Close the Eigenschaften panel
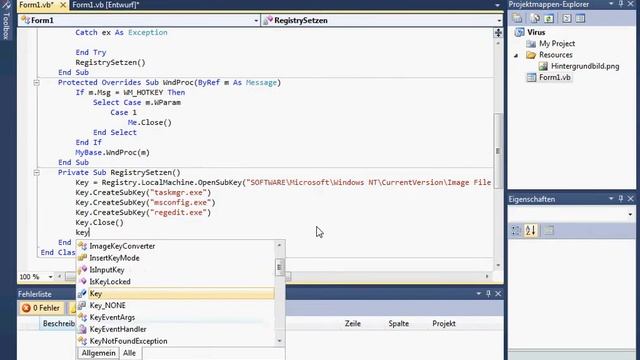Image resolution: width=640 pixels, height=360 pixels. click(631, 199)
